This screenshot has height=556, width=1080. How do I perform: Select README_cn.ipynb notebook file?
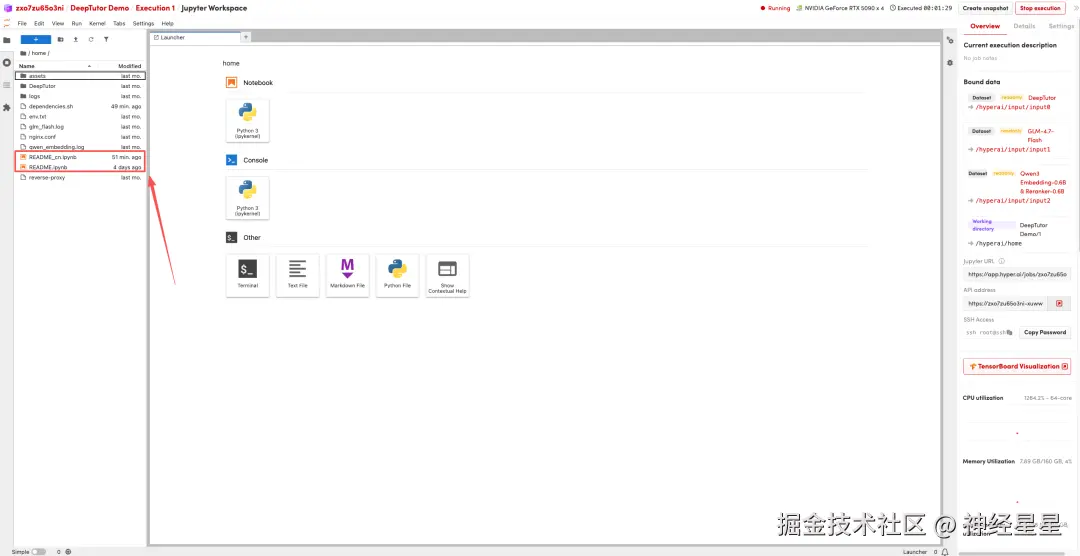pyautogui.click(x=81, y=157)
